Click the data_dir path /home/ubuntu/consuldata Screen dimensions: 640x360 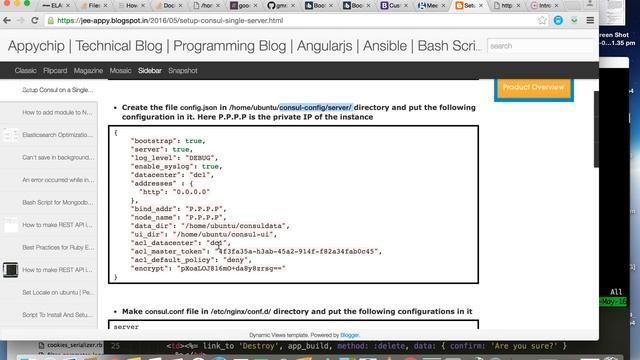pos(235,226)
